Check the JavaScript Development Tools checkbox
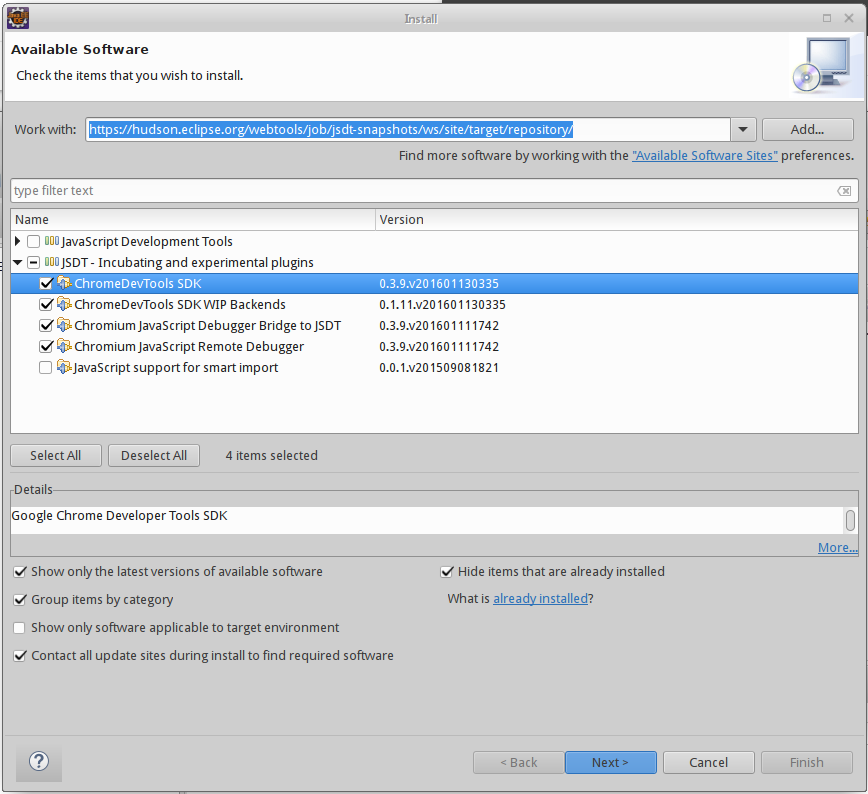Image resolution: width=868 pixels, height=794 pixels. tap(33, 241)
